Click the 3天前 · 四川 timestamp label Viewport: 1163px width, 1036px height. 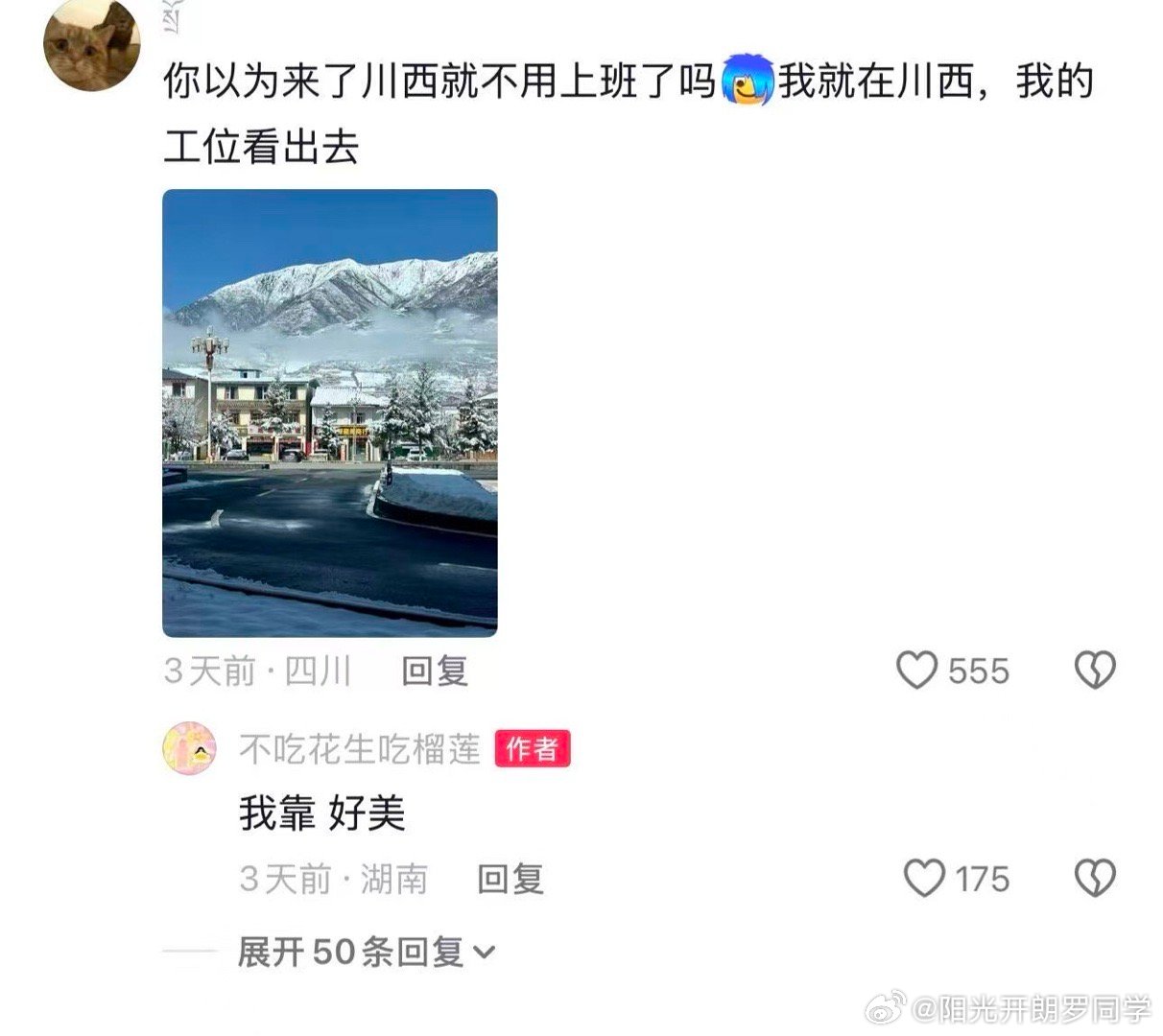coord(258,671)
